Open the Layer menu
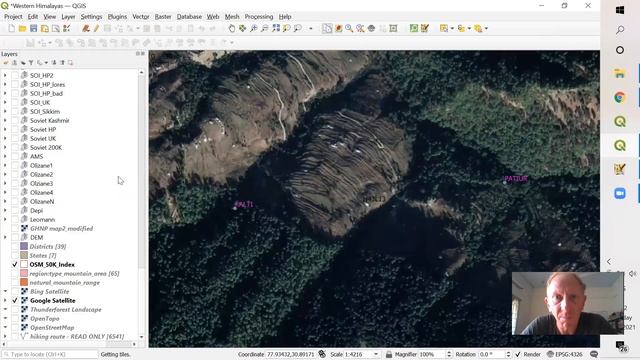The width and height of the screenshot is (640, 360). click(x=68, y=17)
